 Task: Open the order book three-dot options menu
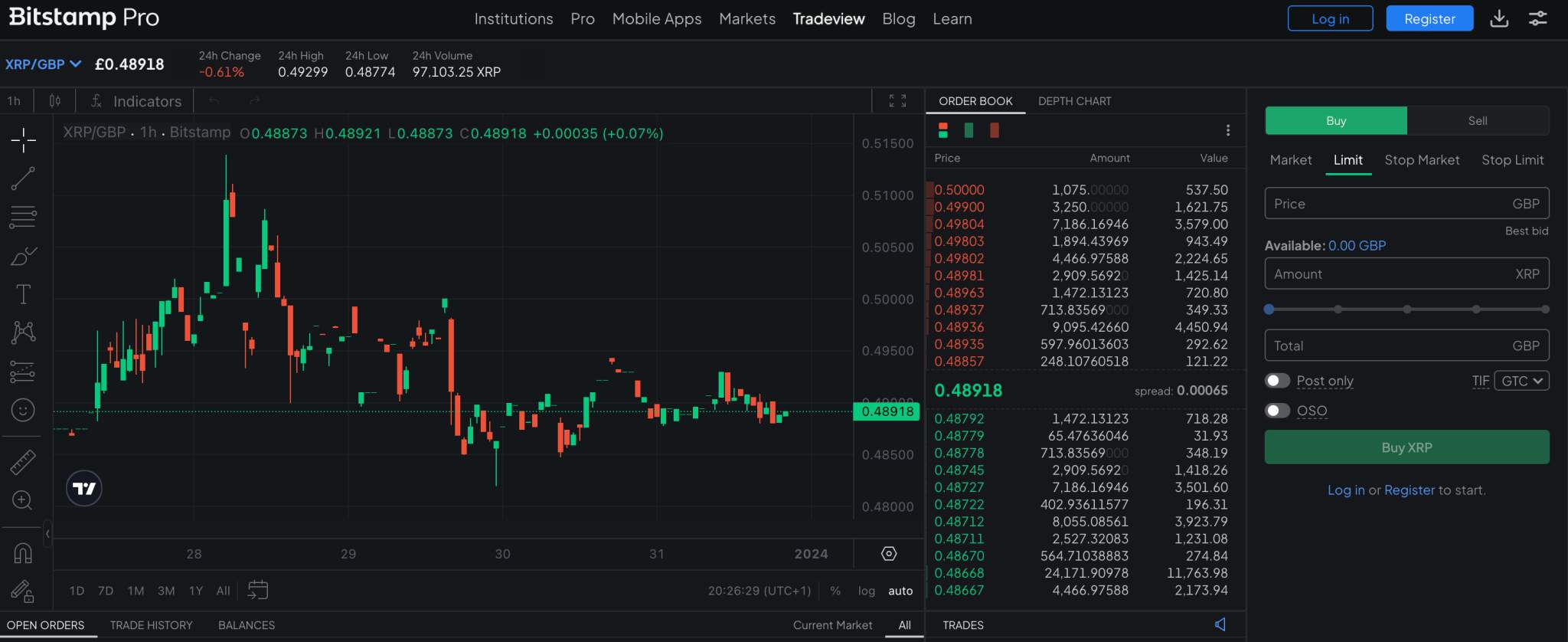(x=1228, y=130)
